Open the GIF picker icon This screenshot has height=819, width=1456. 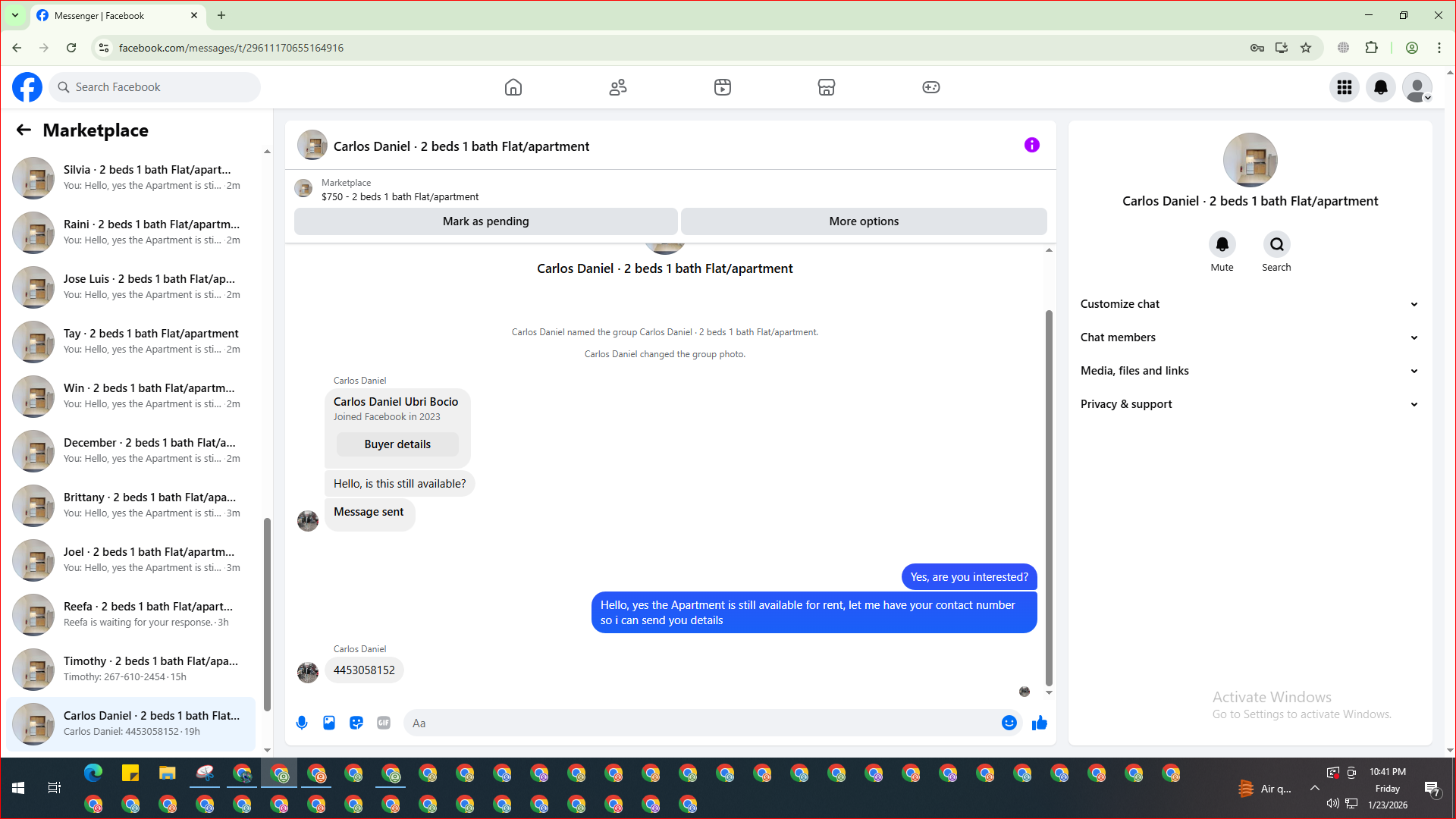[384, 723]
